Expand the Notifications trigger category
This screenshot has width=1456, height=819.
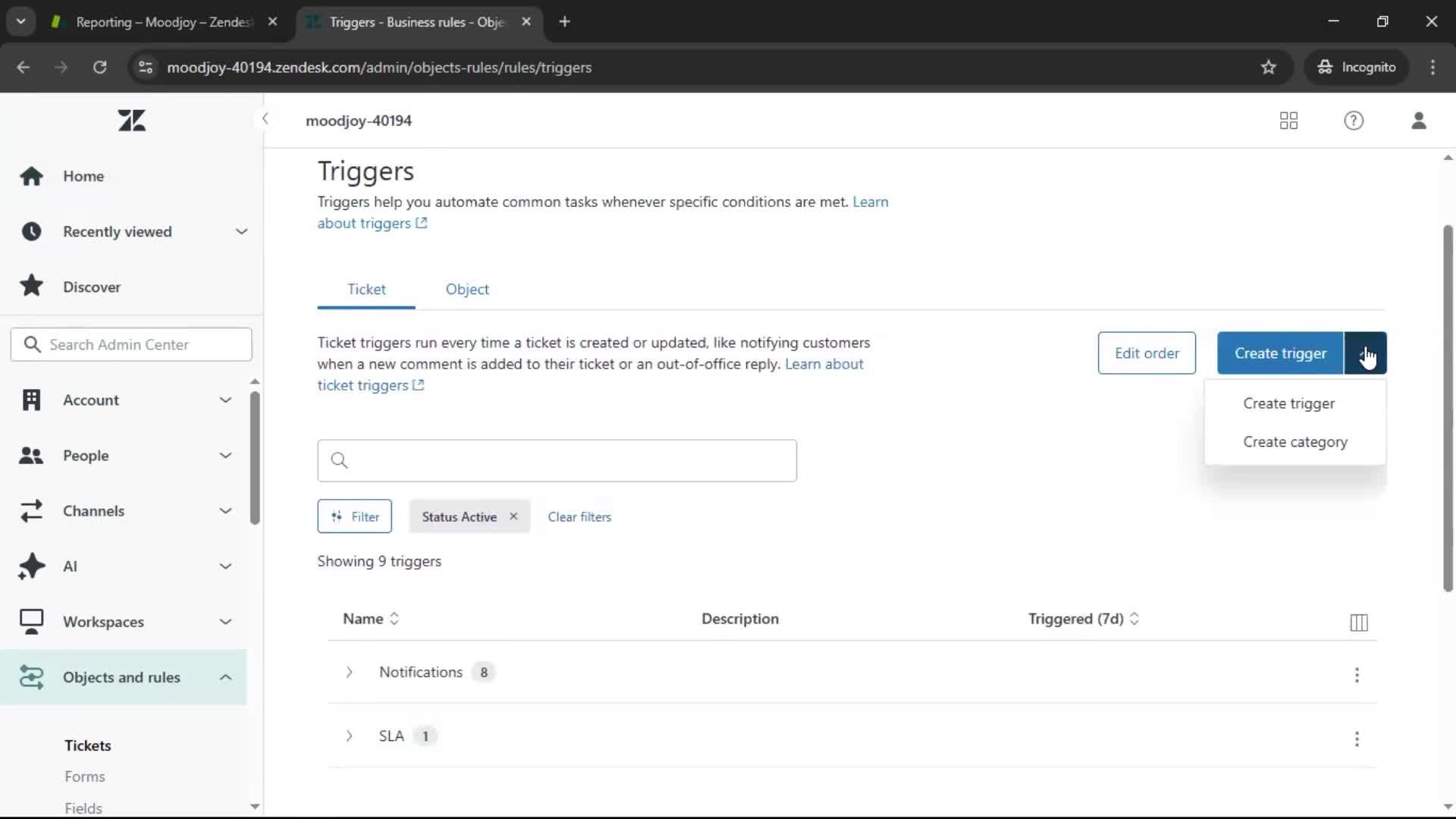click(349, 672)
